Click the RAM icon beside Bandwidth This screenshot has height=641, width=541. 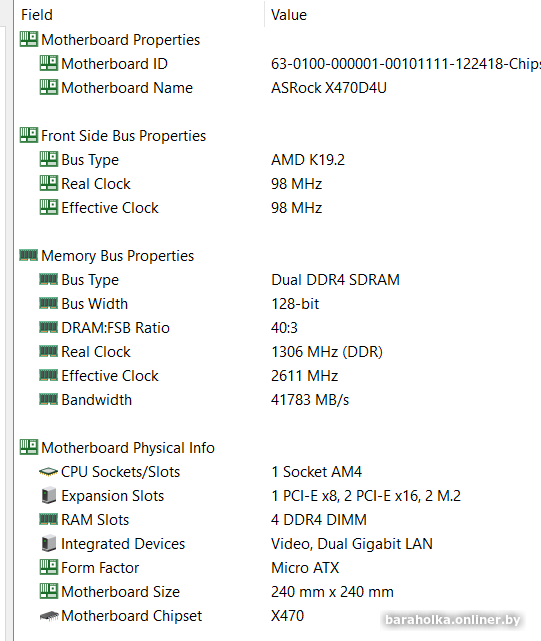[x=49, y=399]
